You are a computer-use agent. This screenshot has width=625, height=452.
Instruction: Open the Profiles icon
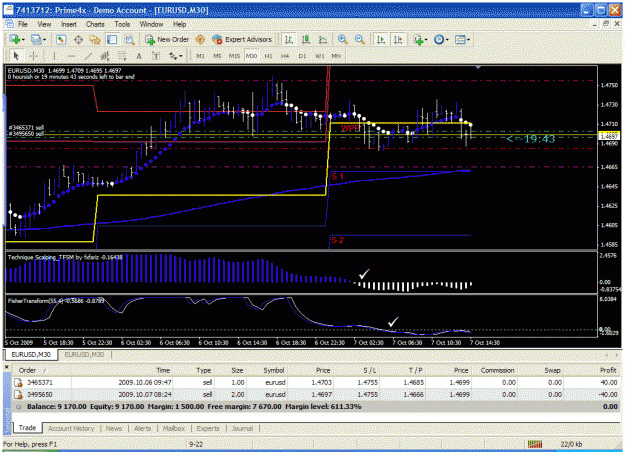pyautogui.click(x=36, y=39)
